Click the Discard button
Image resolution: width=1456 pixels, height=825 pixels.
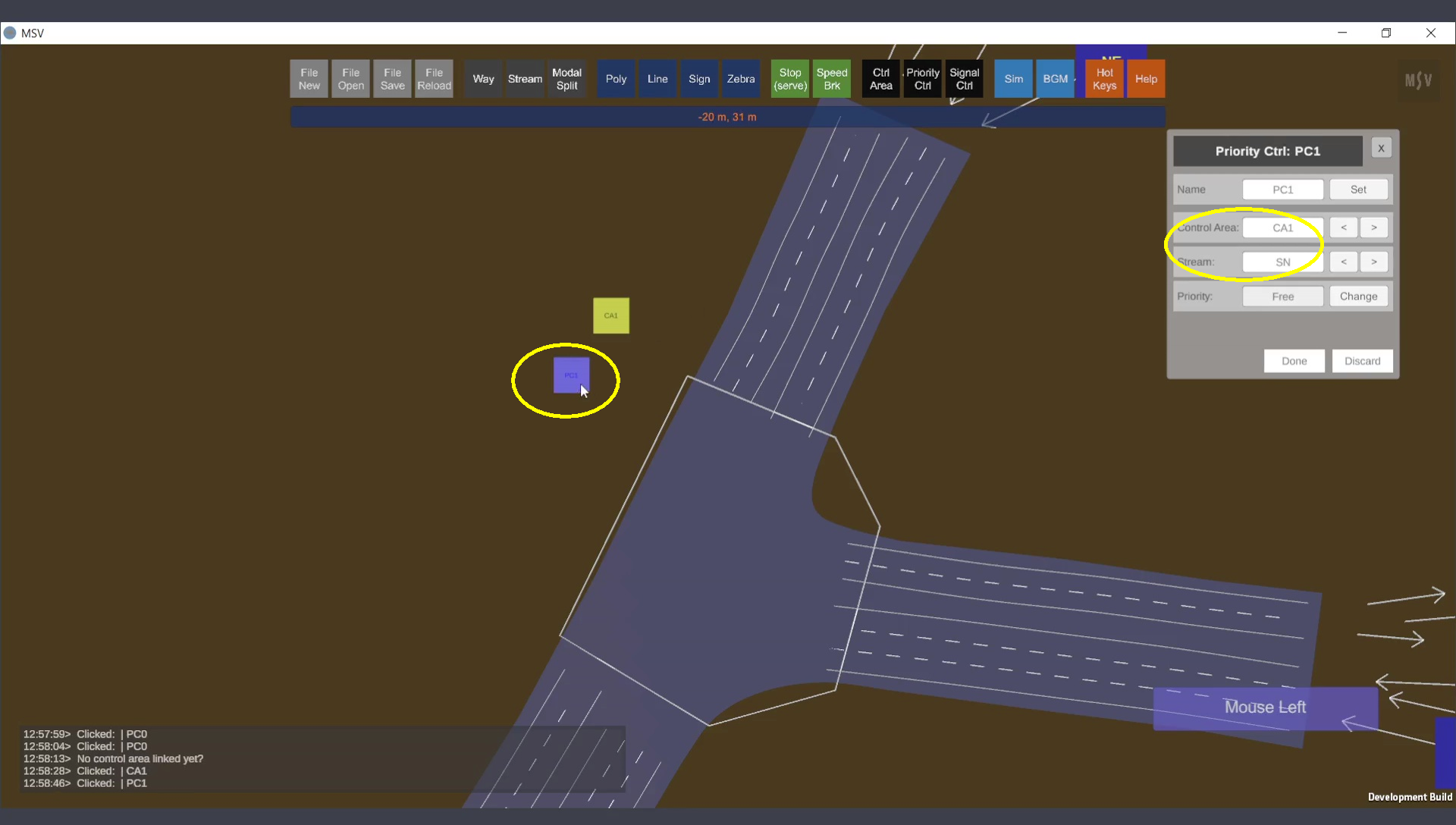coord(1362,361)
